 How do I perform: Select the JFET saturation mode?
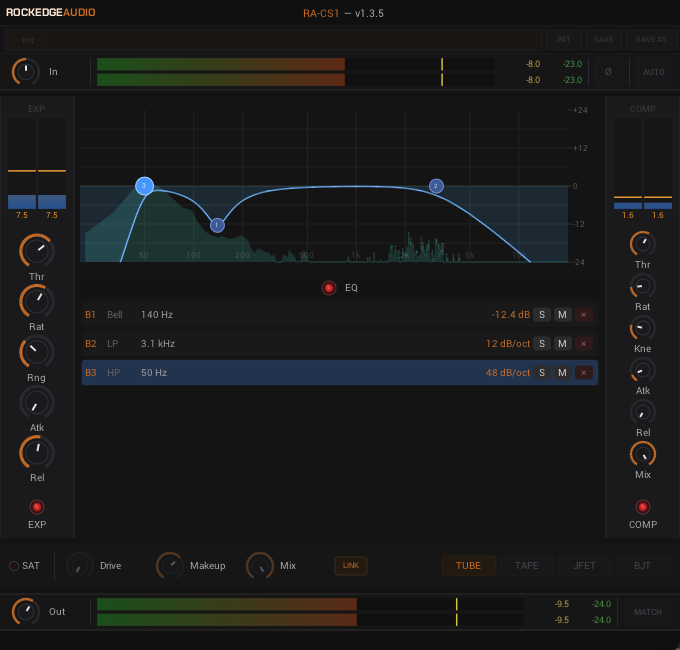click(584, 565)
